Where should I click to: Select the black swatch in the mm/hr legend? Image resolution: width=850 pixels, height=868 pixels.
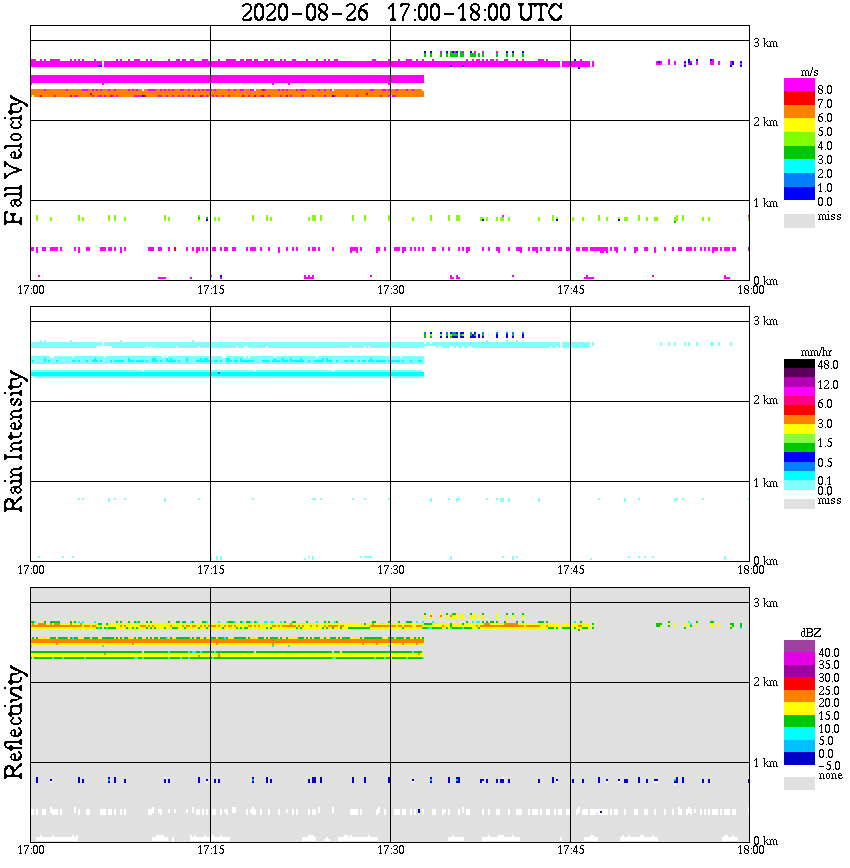coord(799,364)
